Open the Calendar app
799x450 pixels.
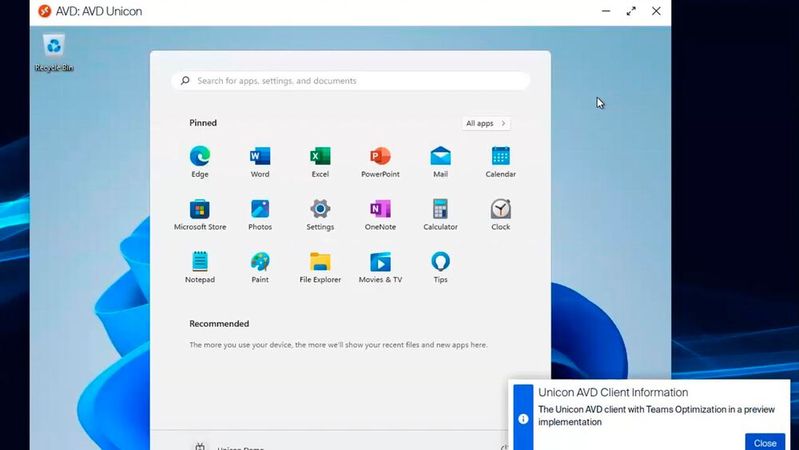(x=500, y=162)
